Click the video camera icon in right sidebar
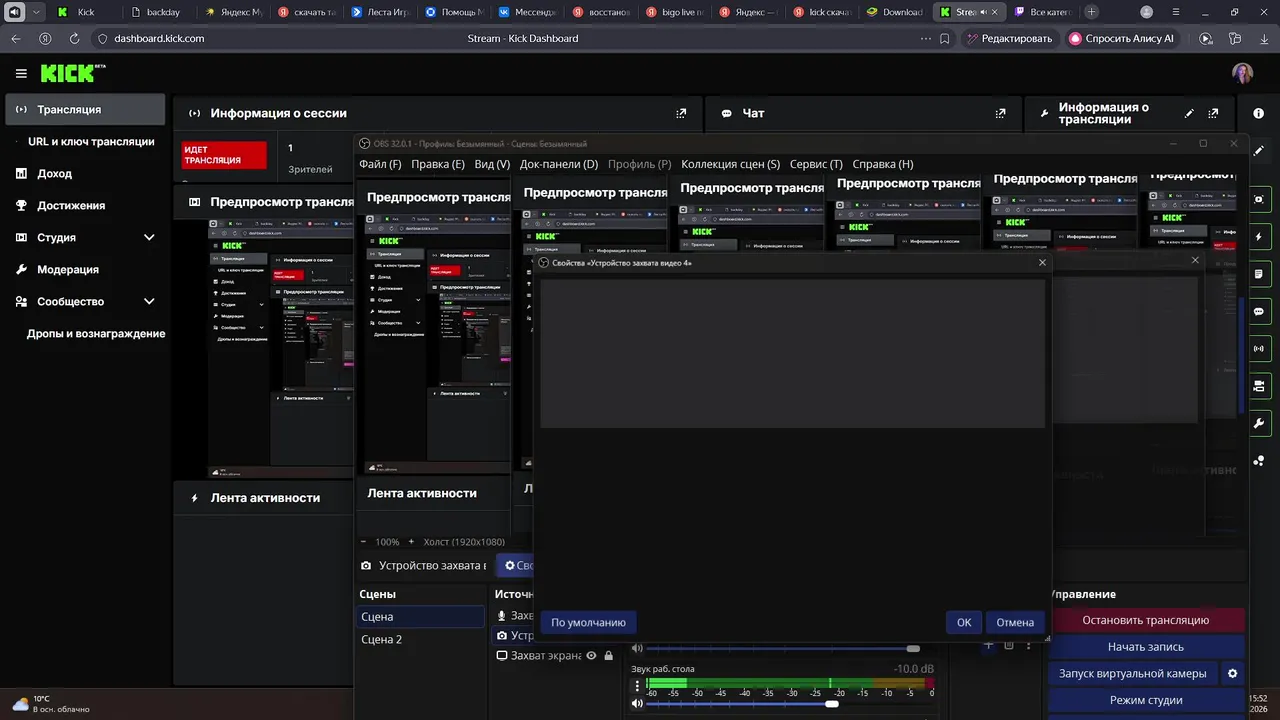This screenshot has height=720, width=1280. (x=1258, y=386)
